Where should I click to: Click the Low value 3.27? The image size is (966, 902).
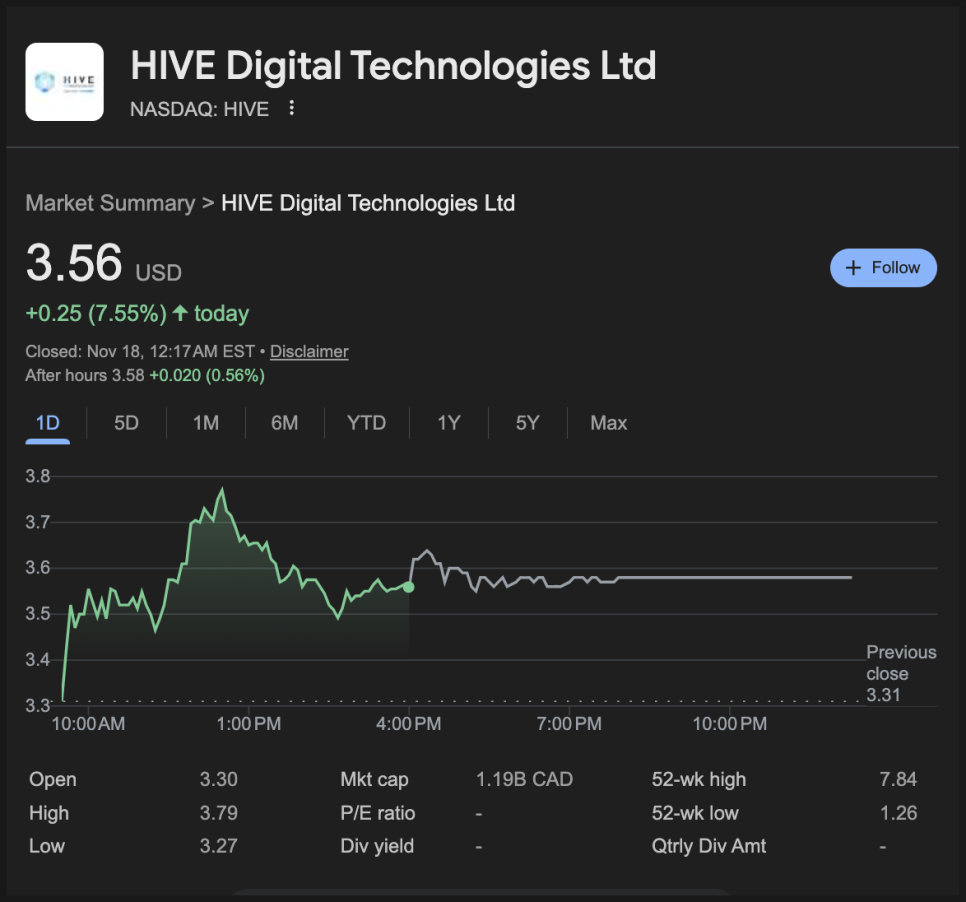[x=219, y=846]
